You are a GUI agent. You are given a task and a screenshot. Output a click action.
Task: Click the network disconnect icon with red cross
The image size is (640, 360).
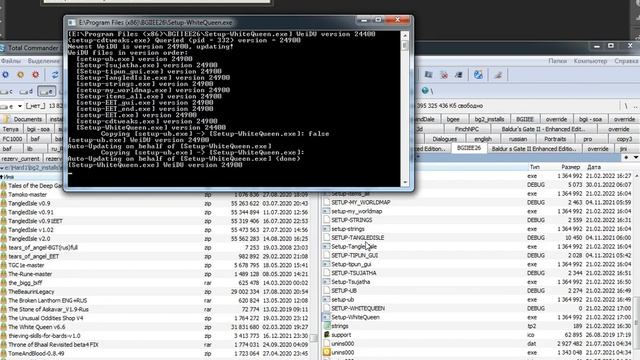(444, 75)
